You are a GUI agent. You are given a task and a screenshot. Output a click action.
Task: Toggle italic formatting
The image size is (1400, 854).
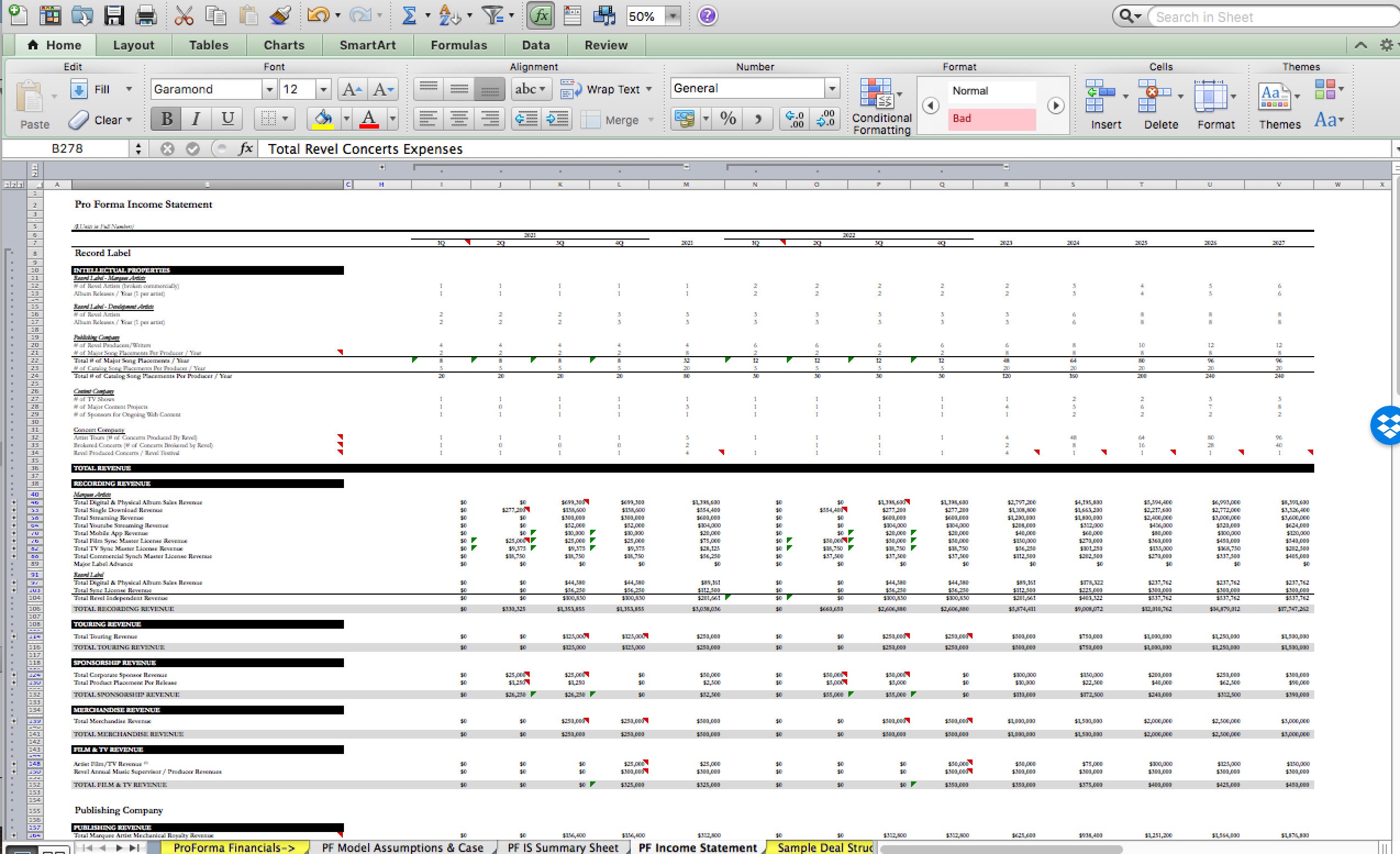click(196, 119)
